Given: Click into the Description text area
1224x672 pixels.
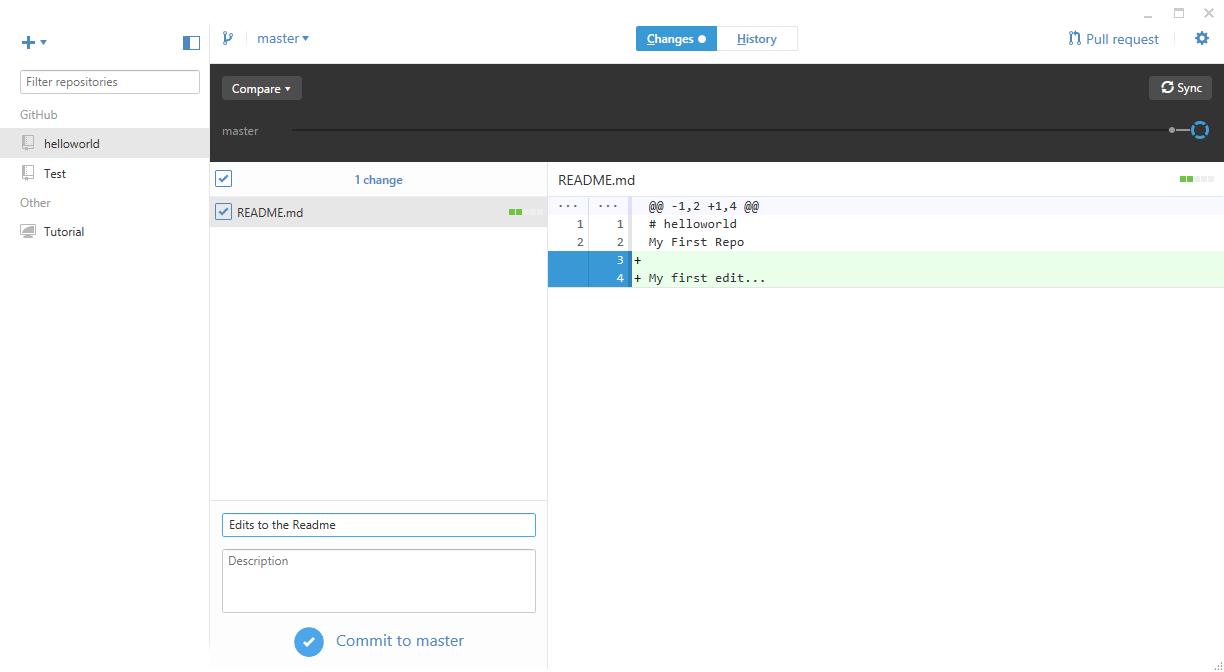Looking at the screenshot, I should tap(379, 581).
